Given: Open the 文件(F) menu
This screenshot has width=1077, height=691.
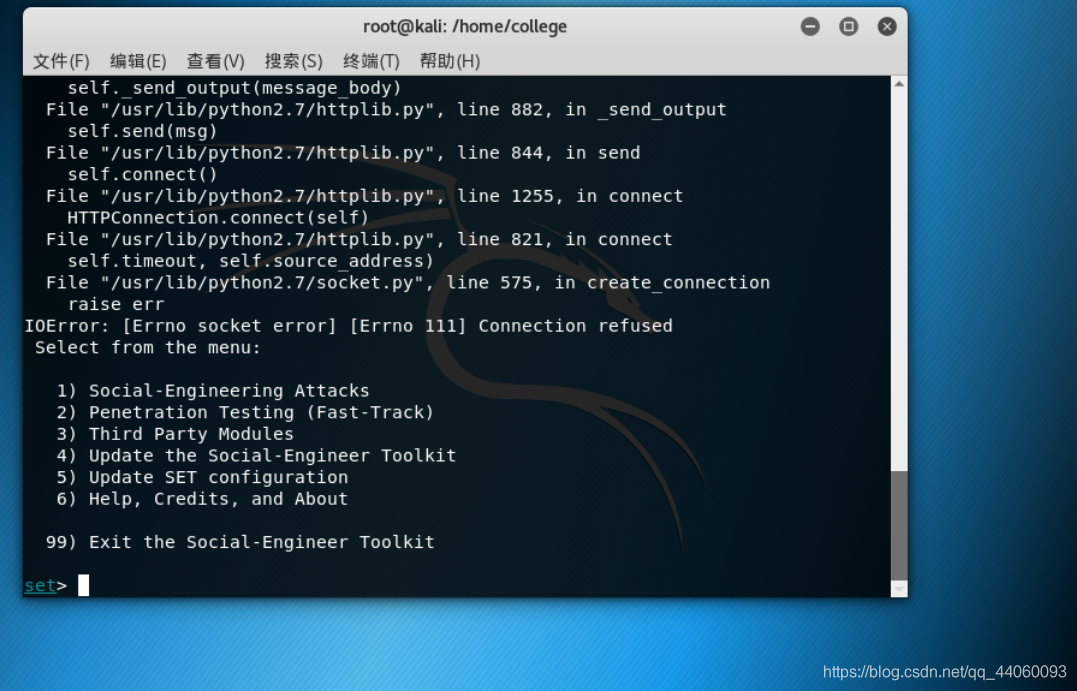Looking at the screenshot, I should coord(61,61).
